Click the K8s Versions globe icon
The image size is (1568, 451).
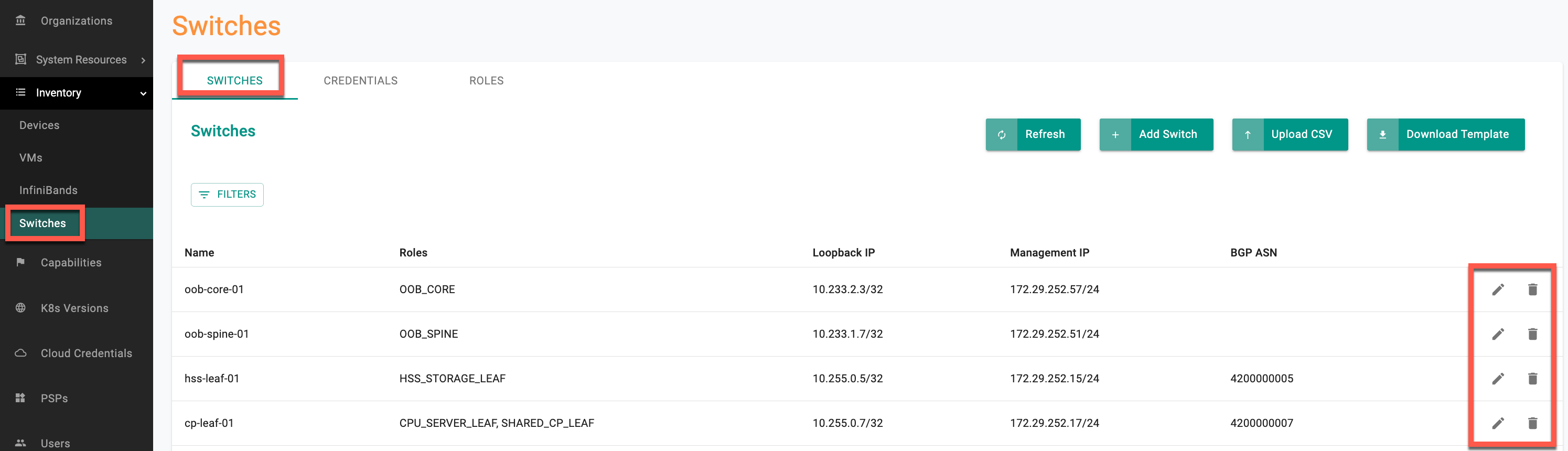(x=20, y=308)
